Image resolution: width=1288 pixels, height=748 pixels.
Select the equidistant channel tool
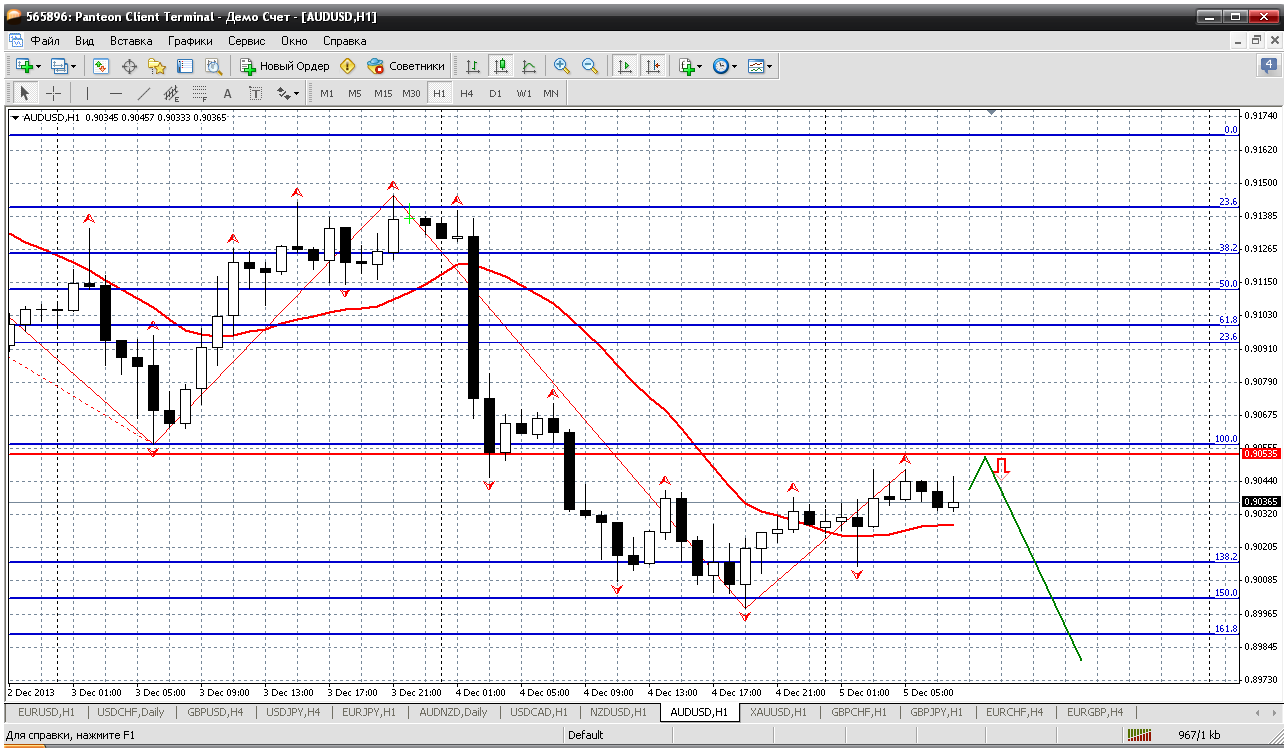[171, 93]
